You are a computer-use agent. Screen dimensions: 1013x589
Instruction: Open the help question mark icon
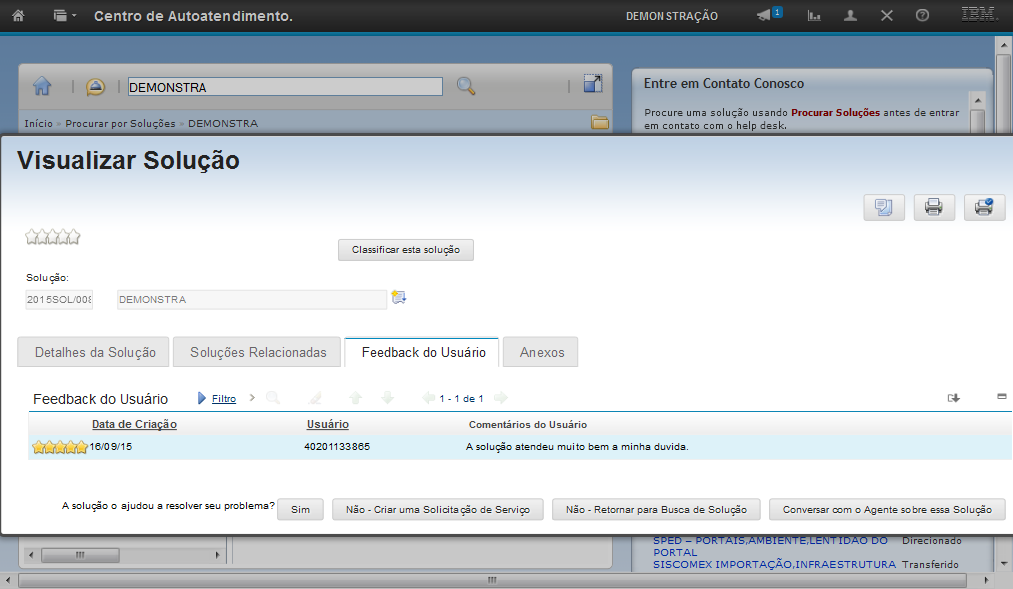coord(922,16)
